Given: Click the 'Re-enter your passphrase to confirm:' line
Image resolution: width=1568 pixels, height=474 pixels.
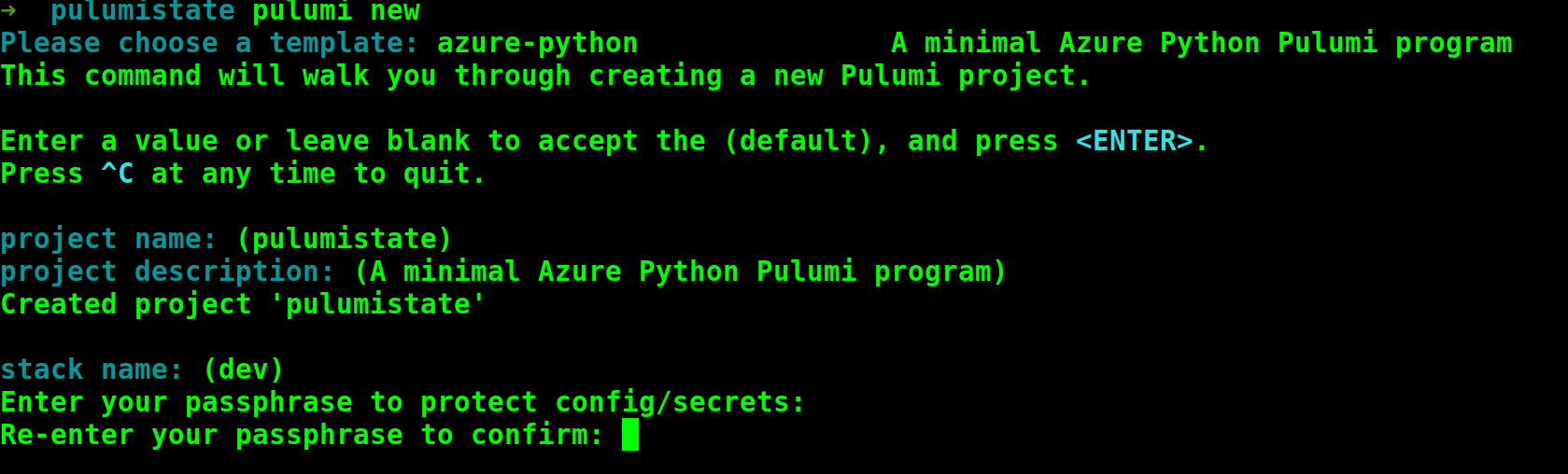Looking at the screenshot, I should pyautogui.click(x=302, y=436).
